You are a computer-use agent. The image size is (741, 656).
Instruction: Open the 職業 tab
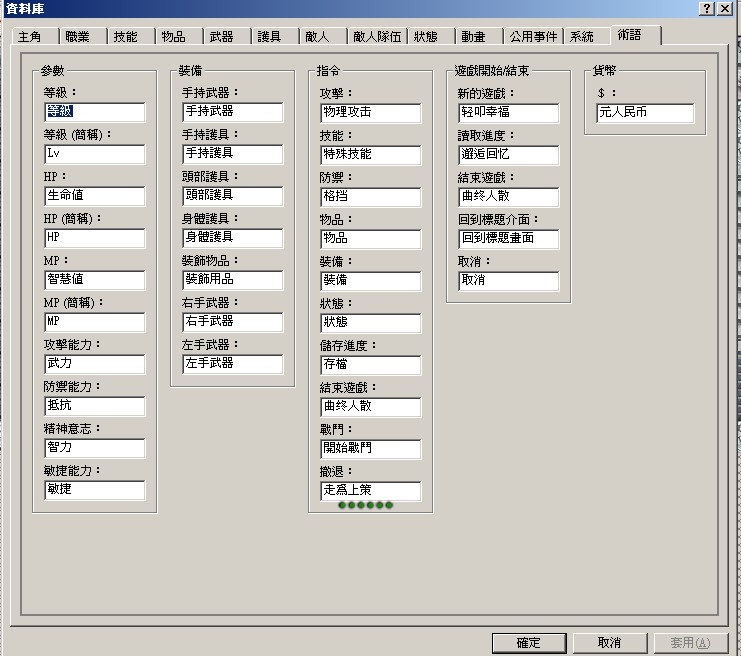[83, 36]
